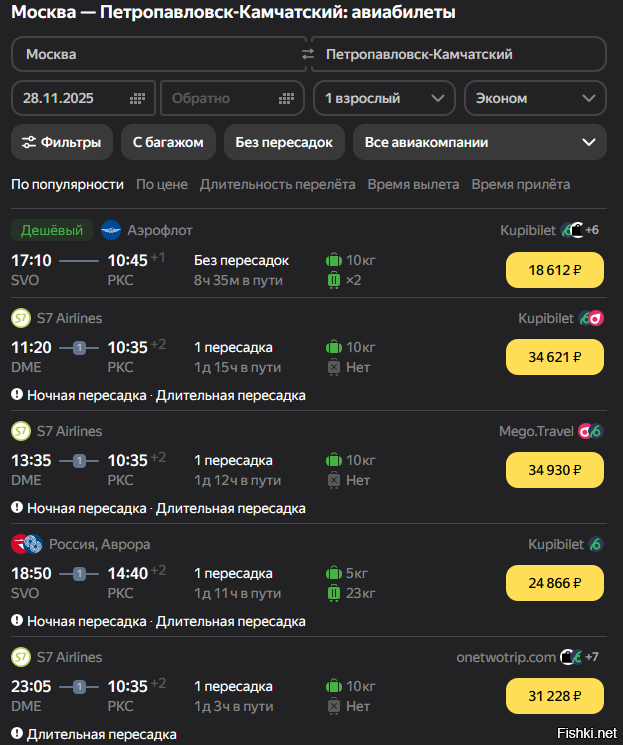Click S7 Airlines logo on 23:05 flight
This screenshot has height=745, width=623.
point(21,657)
